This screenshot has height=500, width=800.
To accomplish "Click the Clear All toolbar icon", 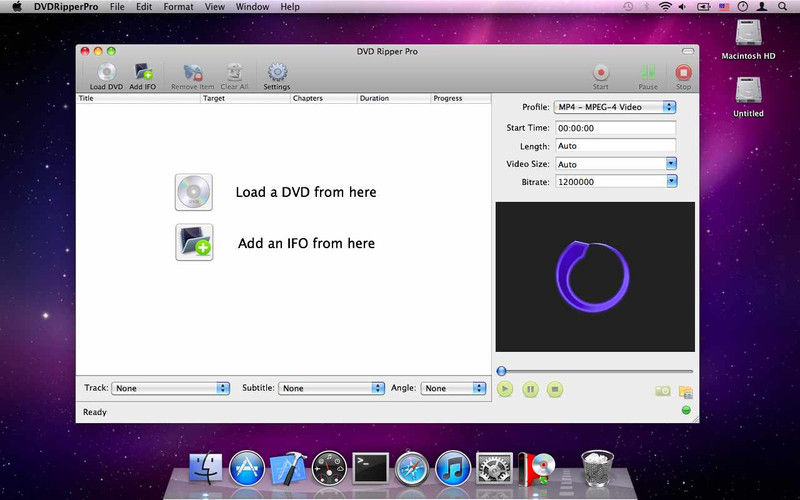I will pos(234,73).
